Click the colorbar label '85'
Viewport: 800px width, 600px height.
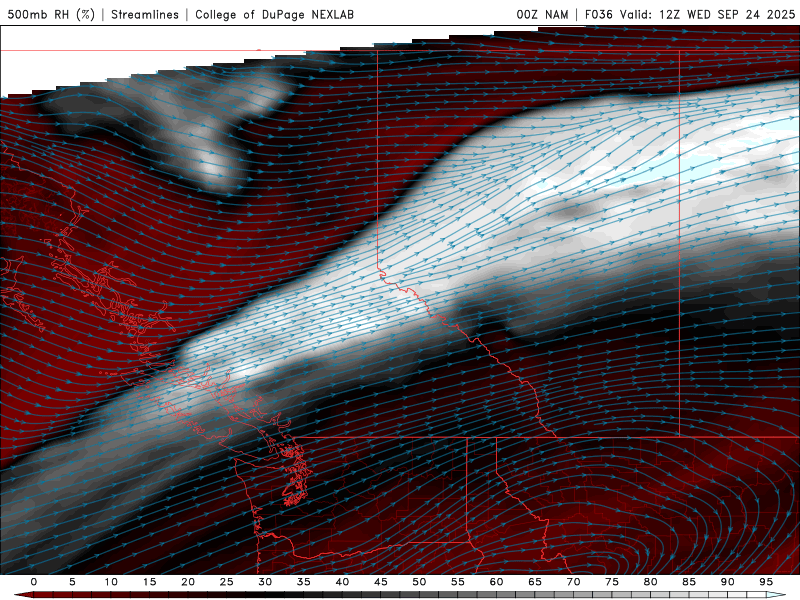[x=689, y=582]
